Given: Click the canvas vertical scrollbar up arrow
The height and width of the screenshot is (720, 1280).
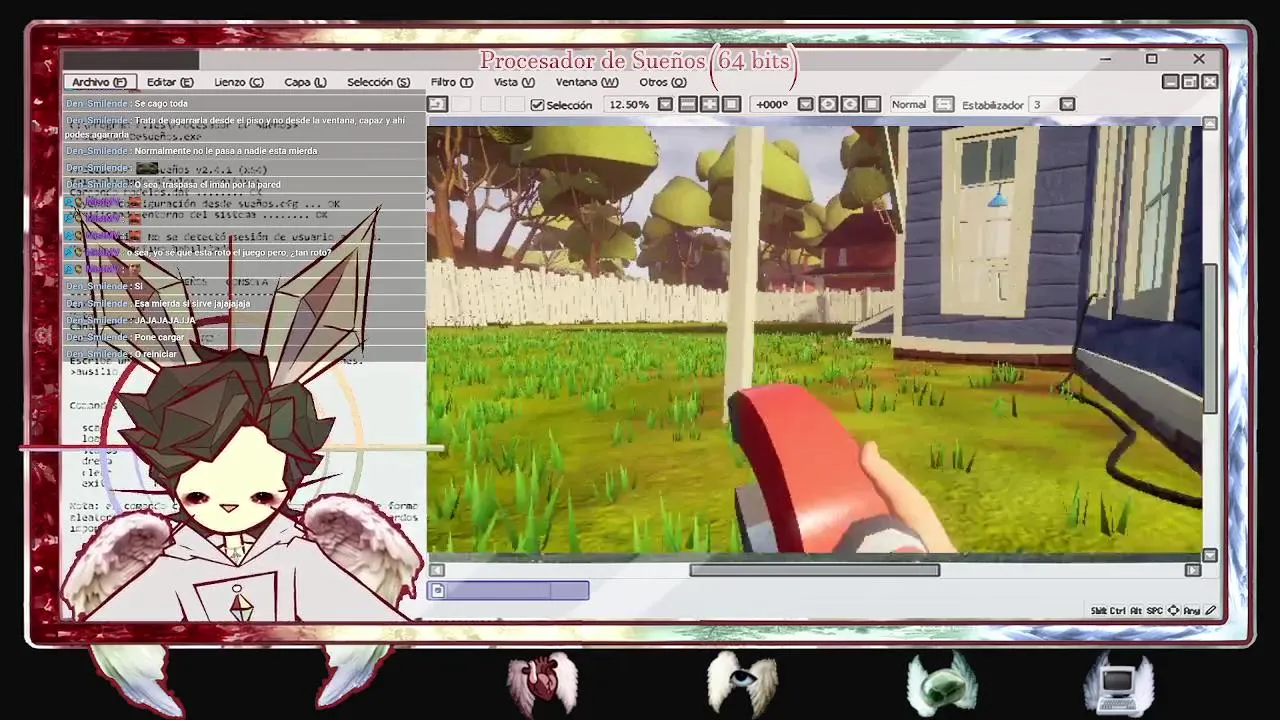Looking at the screenshot, I should click(x=1210, y=123).
